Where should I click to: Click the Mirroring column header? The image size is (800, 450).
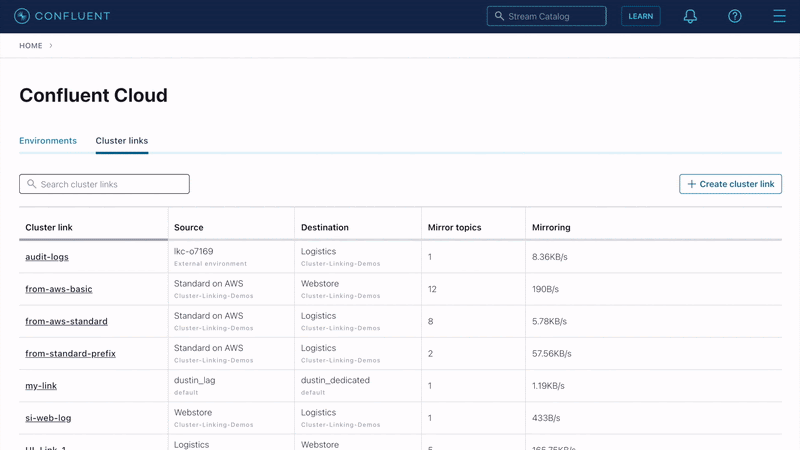coord(551,228)
